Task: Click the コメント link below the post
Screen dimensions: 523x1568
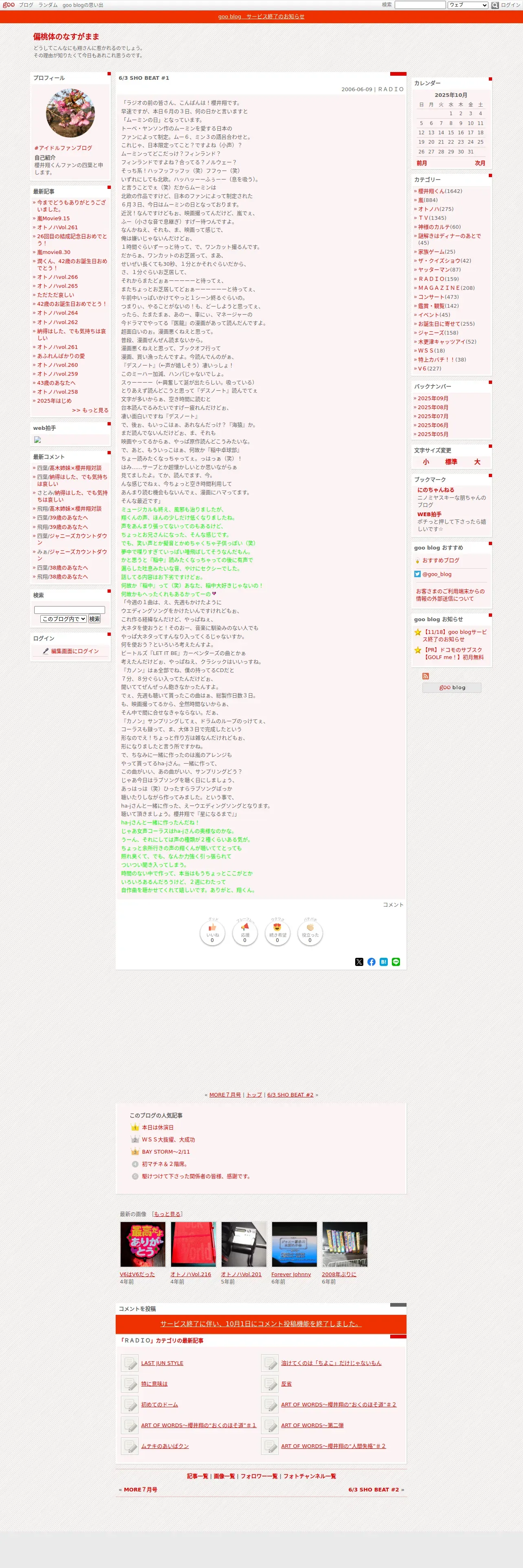Action: [x=393, y=904]
